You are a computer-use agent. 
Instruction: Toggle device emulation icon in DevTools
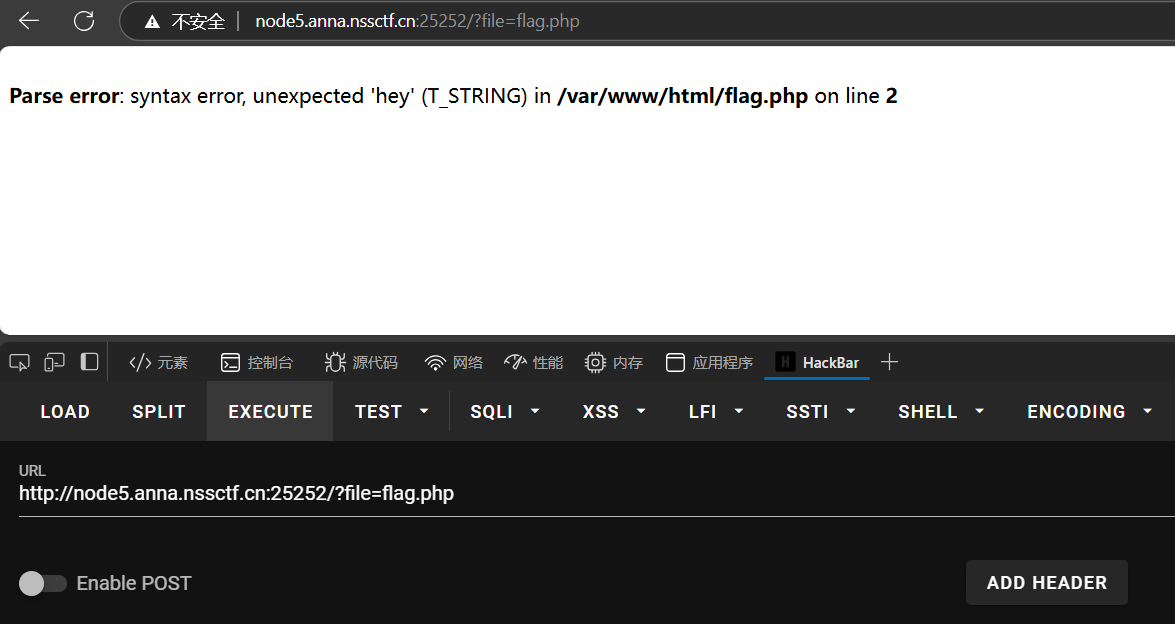pos(55,362)
